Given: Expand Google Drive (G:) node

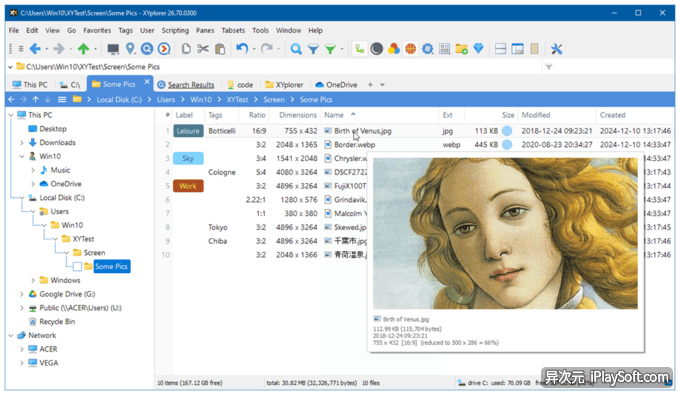Looking at the screenshot, I should 22,294.
